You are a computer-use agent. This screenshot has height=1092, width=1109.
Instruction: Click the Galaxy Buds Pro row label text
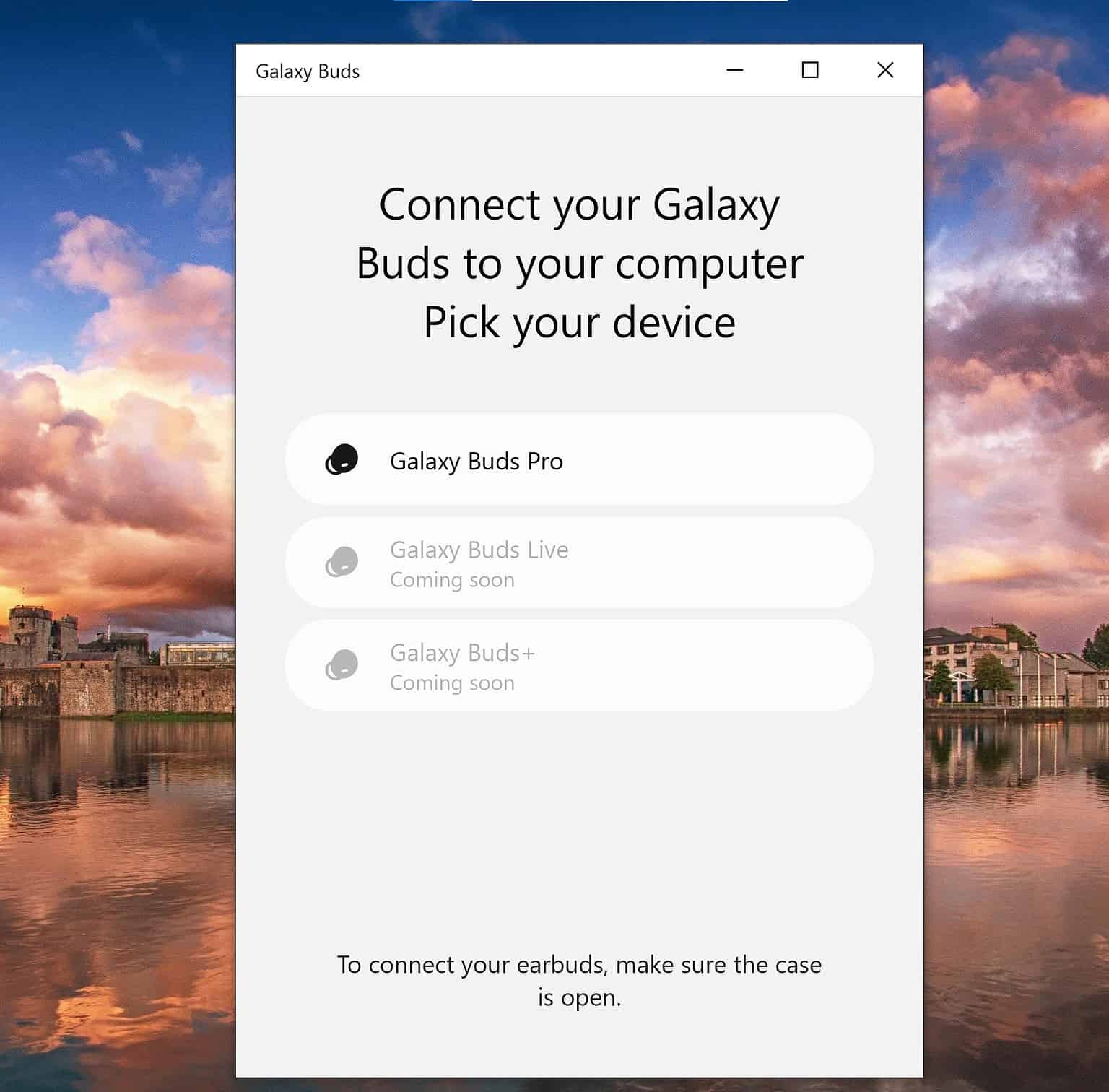pyautogui.click(x=477, y=461)
